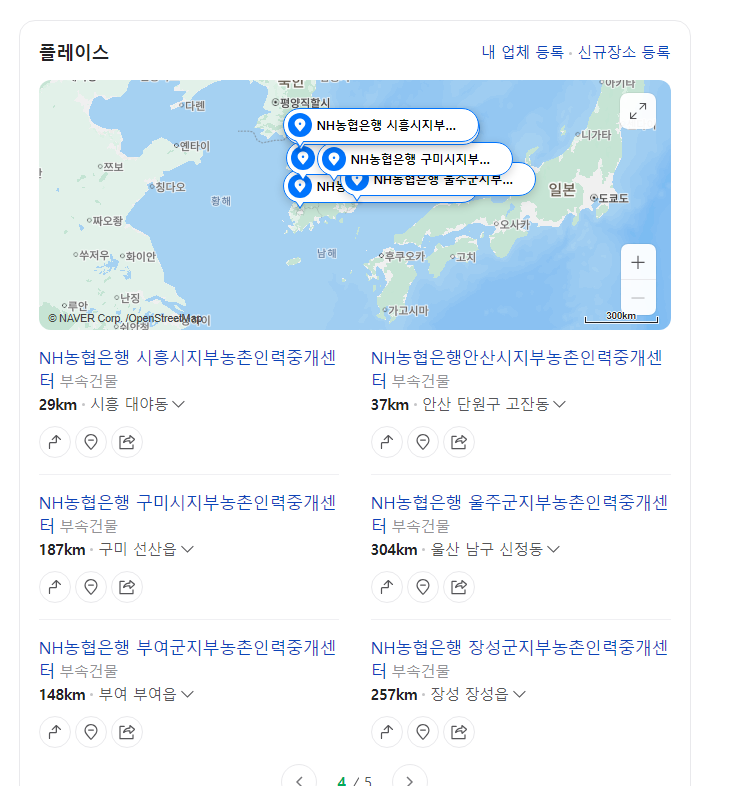This screenshot has width=729, height=786.
Task: Go to next results page
Action: pyautogui.click(x=410, y=780)
